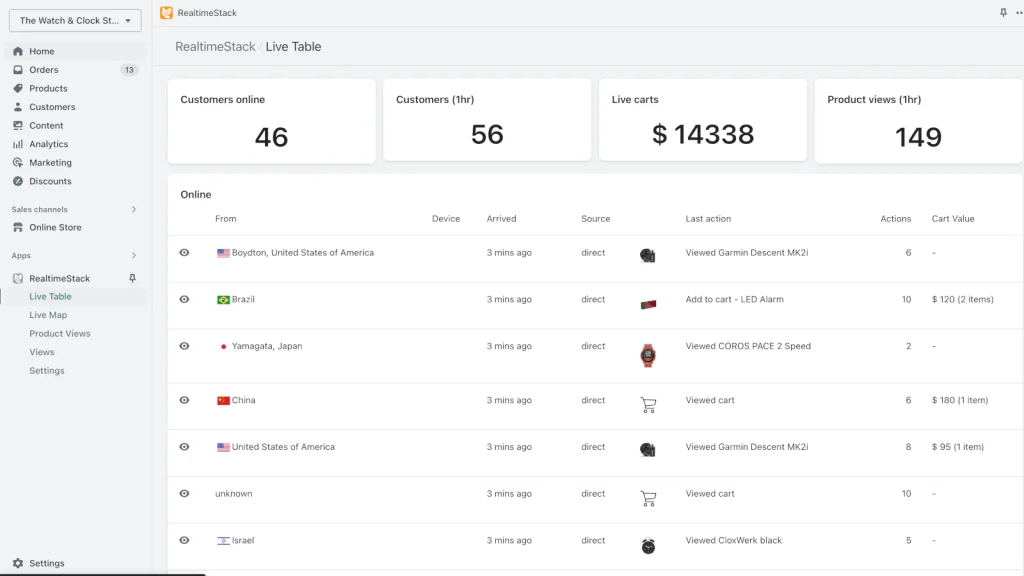Viewport: 1024px width, 576px height.
Task: Open Products in sidebar
Action: (48, 88)
